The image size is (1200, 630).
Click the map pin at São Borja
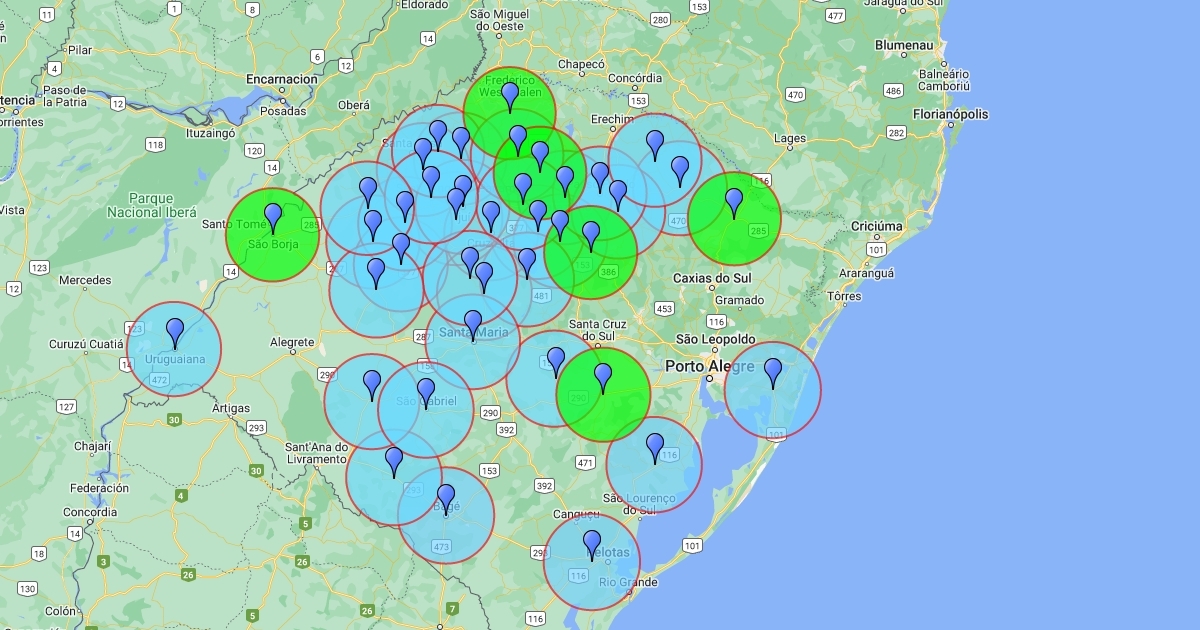coord(273,218)
